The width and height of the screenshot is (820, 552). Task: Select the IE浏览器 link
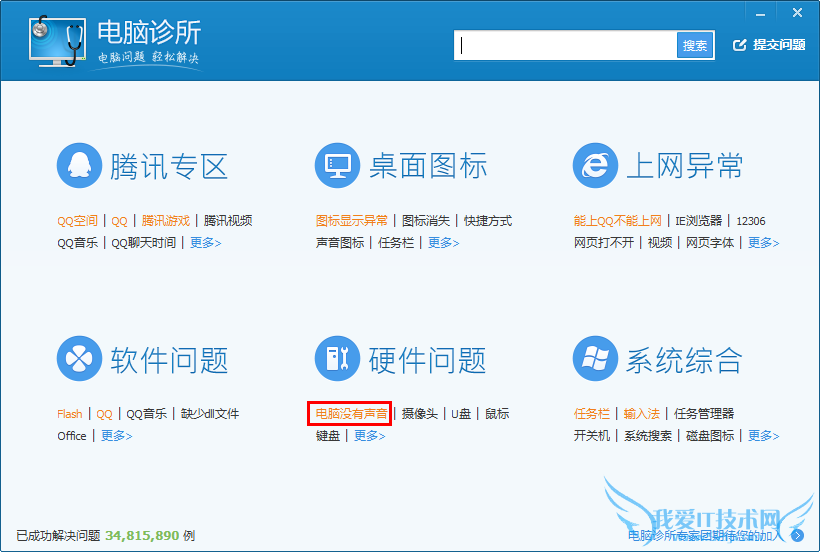click(699, 221)
